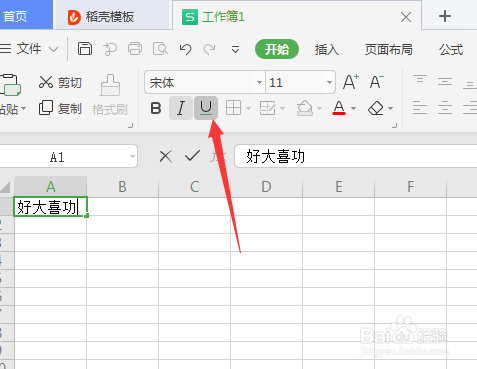
Task: Apply cell borders icon
Action: pos(233,108)
